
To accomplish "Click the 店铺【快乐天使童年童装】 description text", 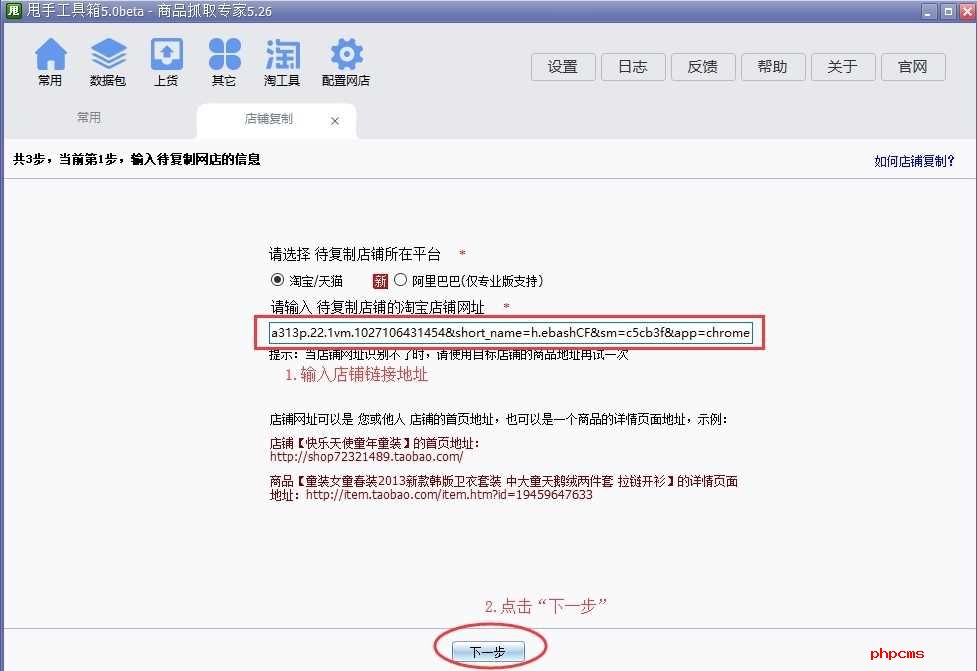I will [374, 443].
